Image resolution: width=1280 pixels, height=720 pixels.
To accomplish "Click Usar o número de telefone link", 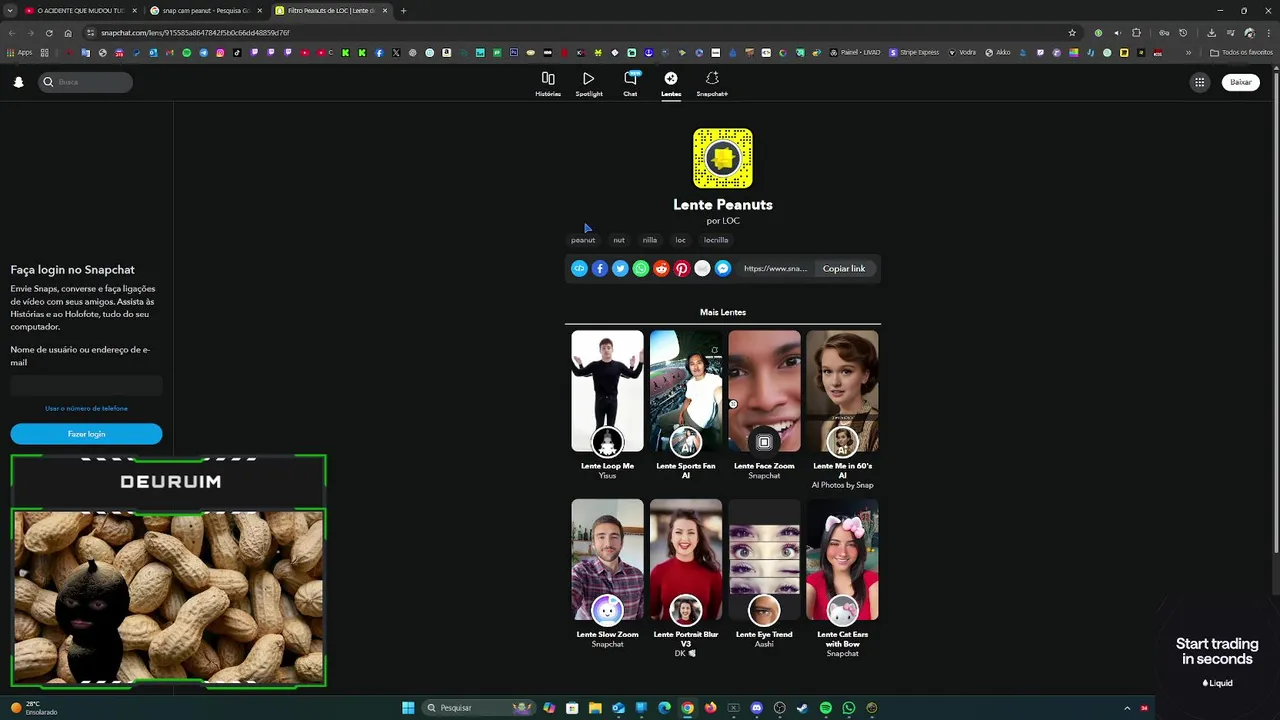I will 86,408.
